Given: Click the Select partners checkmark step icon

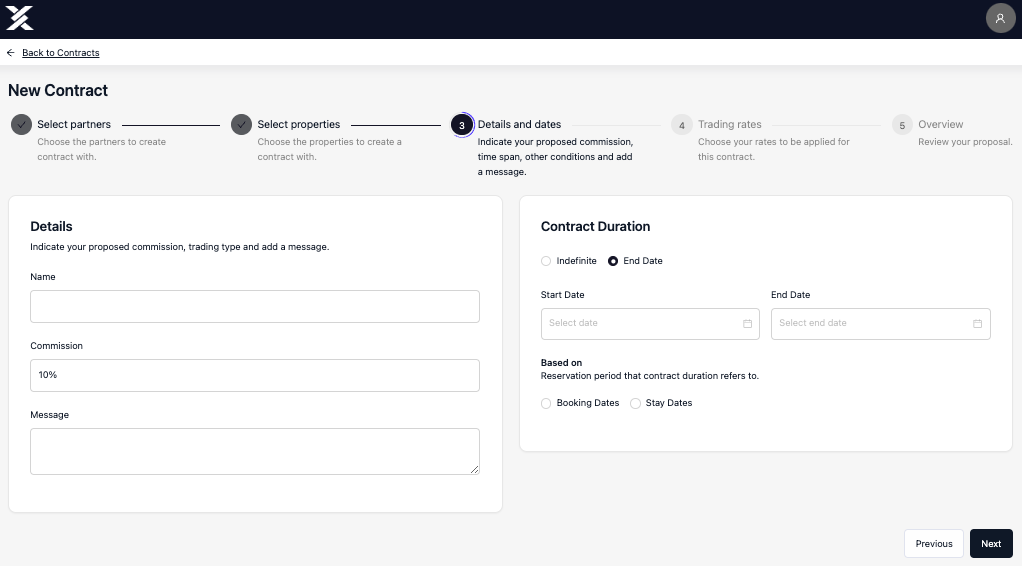Looking at the screenshot, I should [x=22, y=125].
